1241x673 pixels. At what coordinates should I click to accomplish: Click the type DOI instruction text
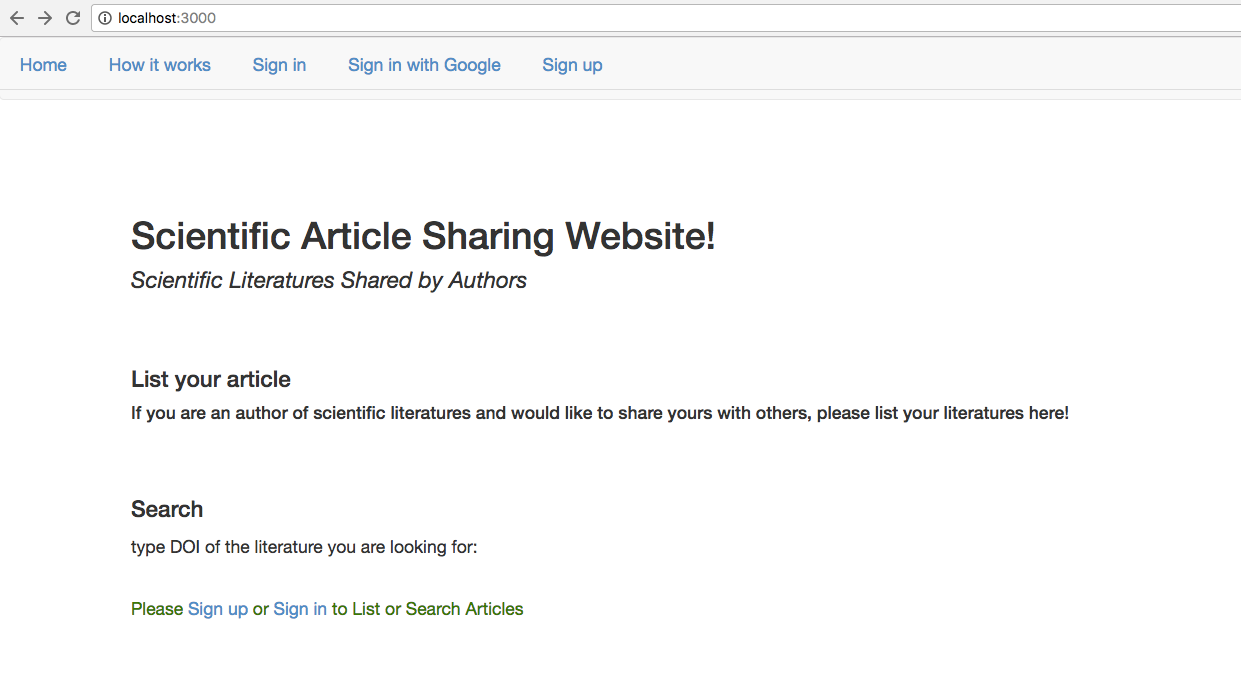coord(304,548)
